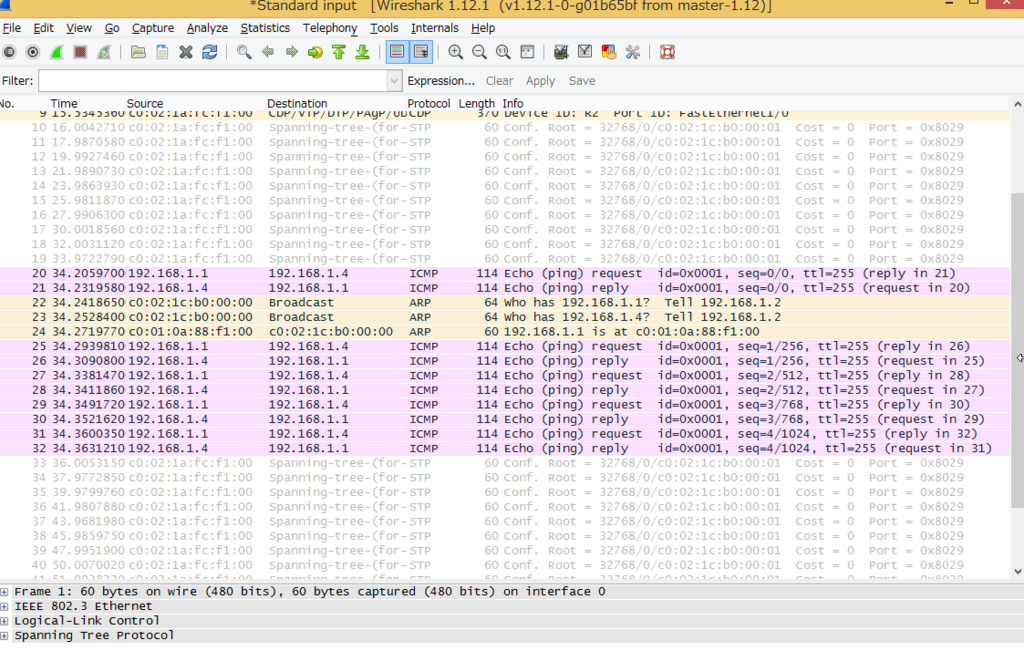Reset zoom to normal size 1:1
Image resolution: width=1024 pixels, height=661 pixels.
(x=503, y=52)
